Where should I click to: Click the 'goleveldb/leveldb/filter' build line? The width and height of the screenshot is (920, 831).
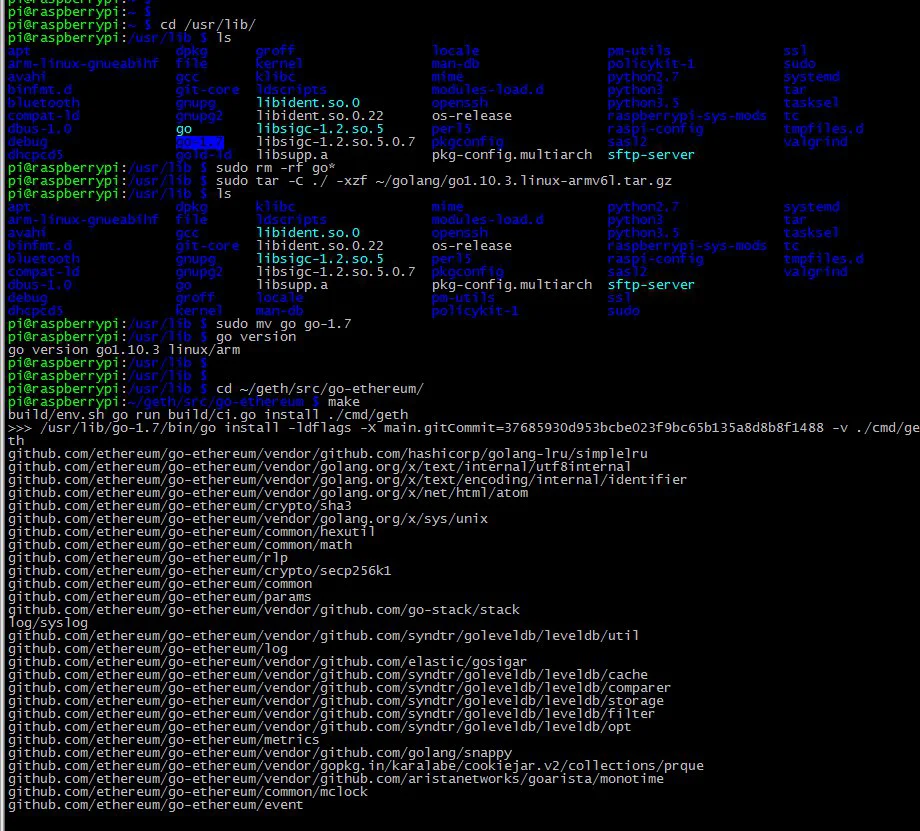pos(332,714)
